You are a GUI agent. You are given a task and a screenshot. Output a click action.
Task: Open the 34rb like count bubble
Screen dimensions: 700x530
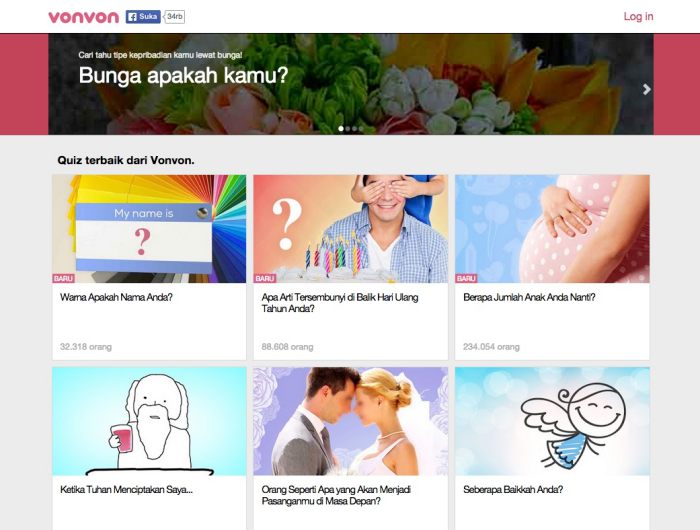175,17
